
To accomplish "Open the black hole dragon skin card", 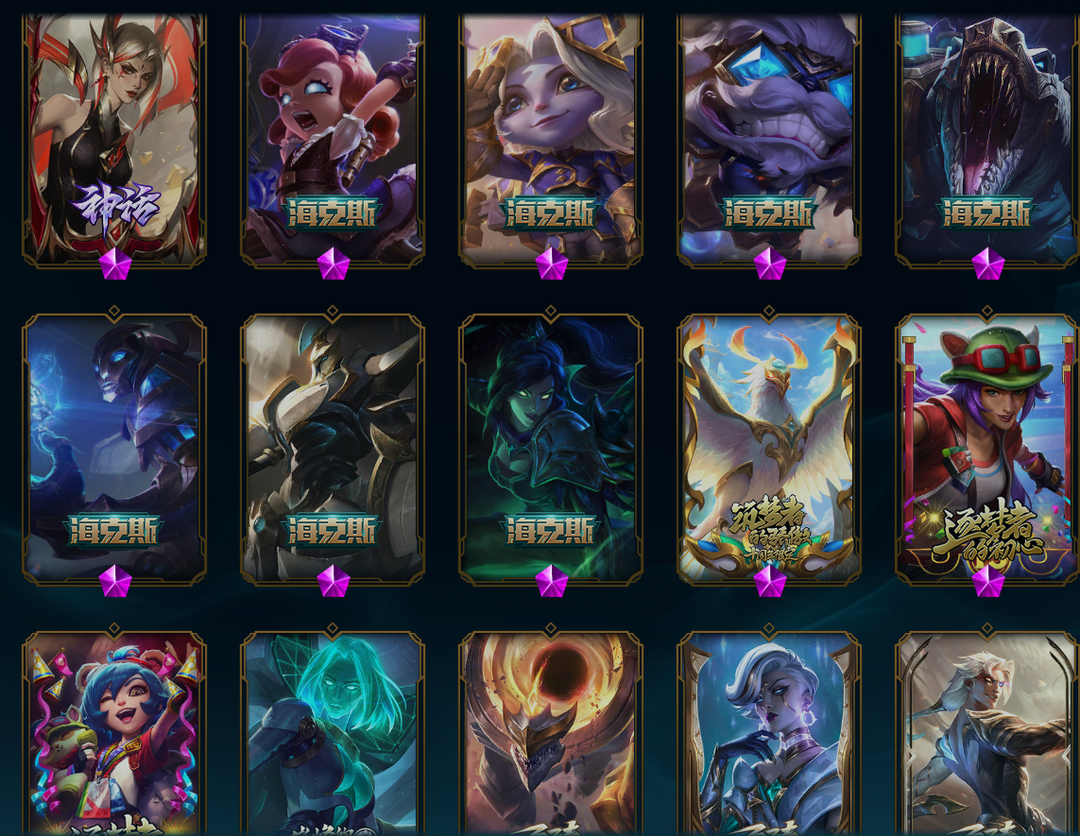I will [550, 731].
